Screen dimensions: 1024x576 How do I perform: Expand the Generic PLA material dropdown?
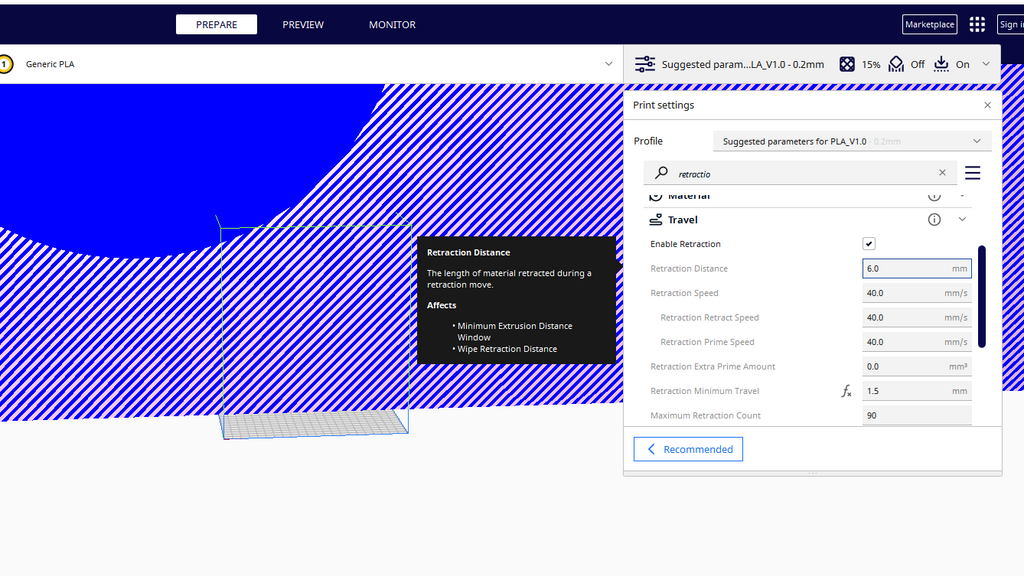(608, 64)
